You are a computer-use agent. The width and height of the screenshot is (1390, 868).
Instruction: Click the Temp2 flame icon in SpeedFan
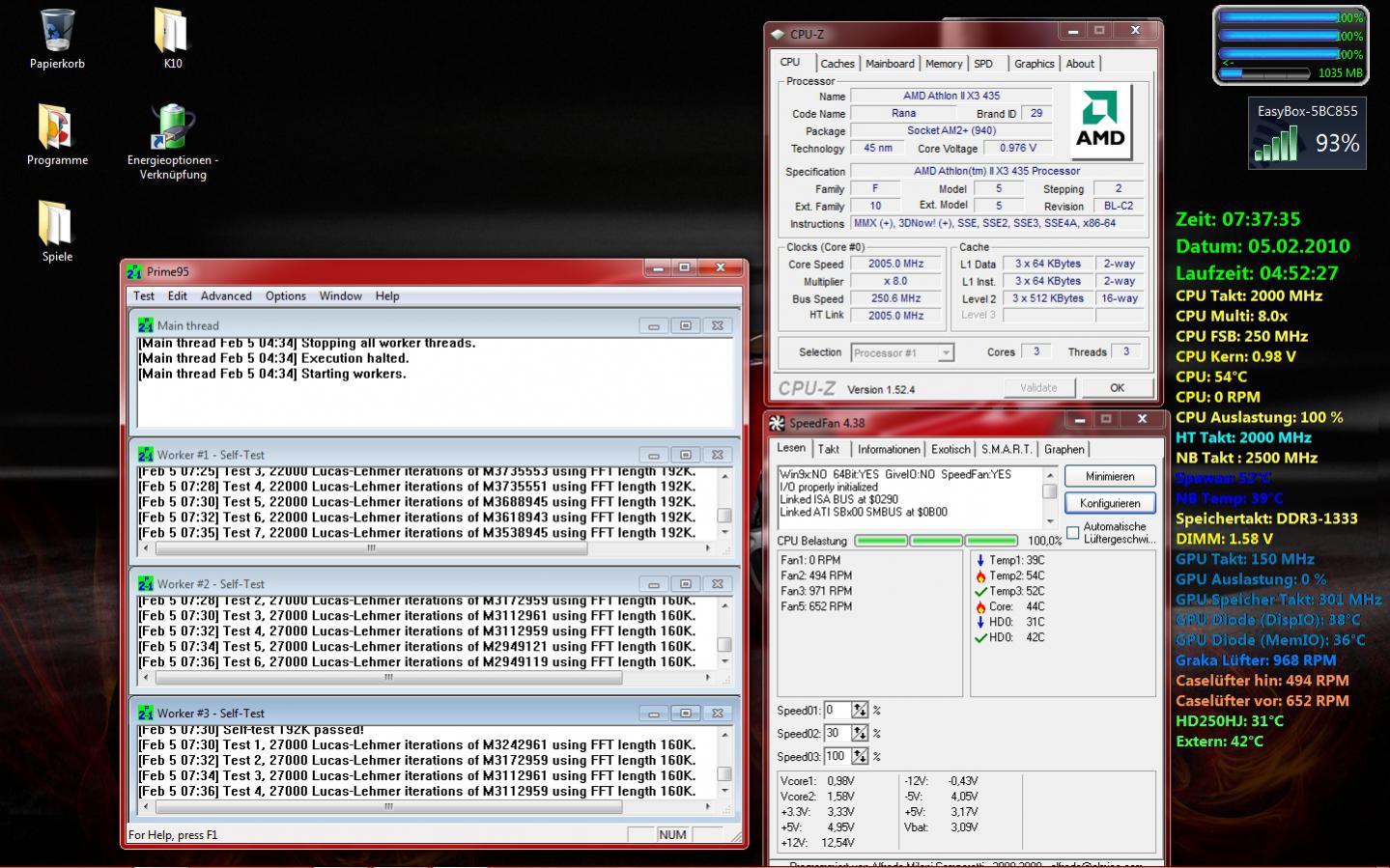980,576
